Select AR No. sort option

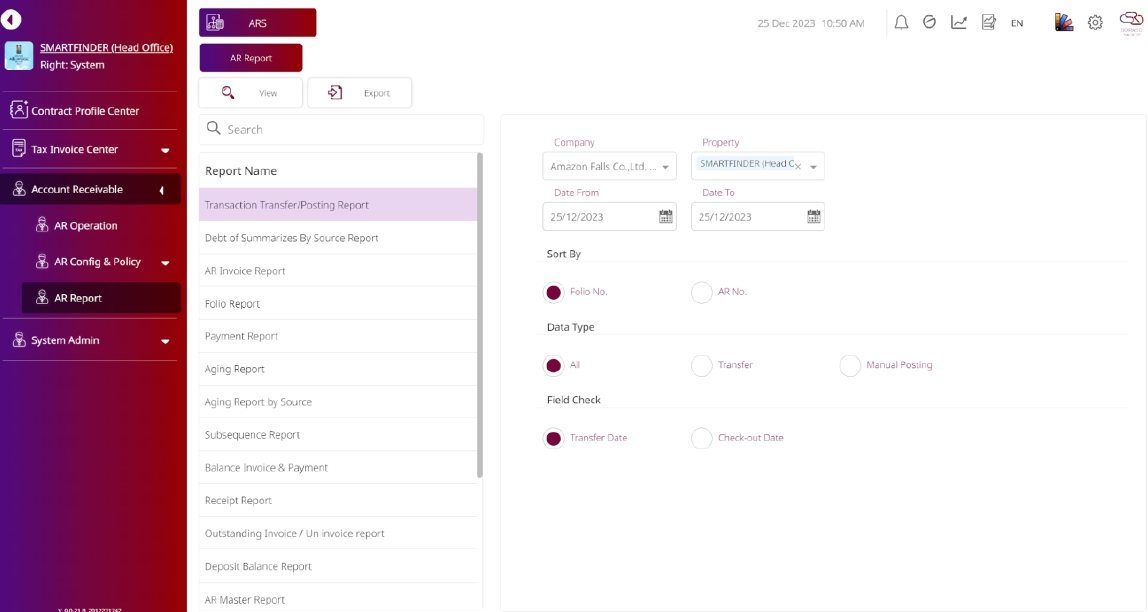tap(702, 292)
